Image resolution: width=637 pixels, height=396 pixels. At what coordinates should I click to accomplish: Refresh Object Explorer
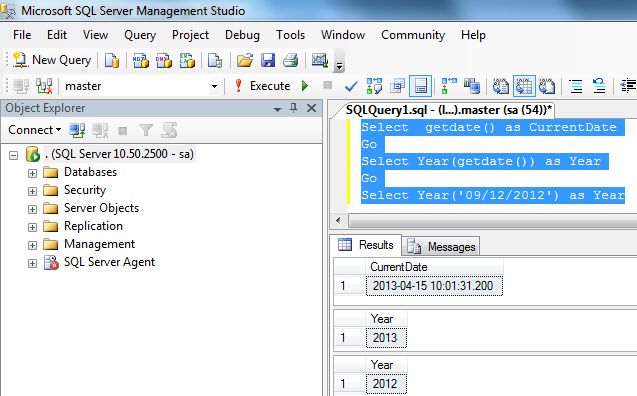[x=169, y=130]
